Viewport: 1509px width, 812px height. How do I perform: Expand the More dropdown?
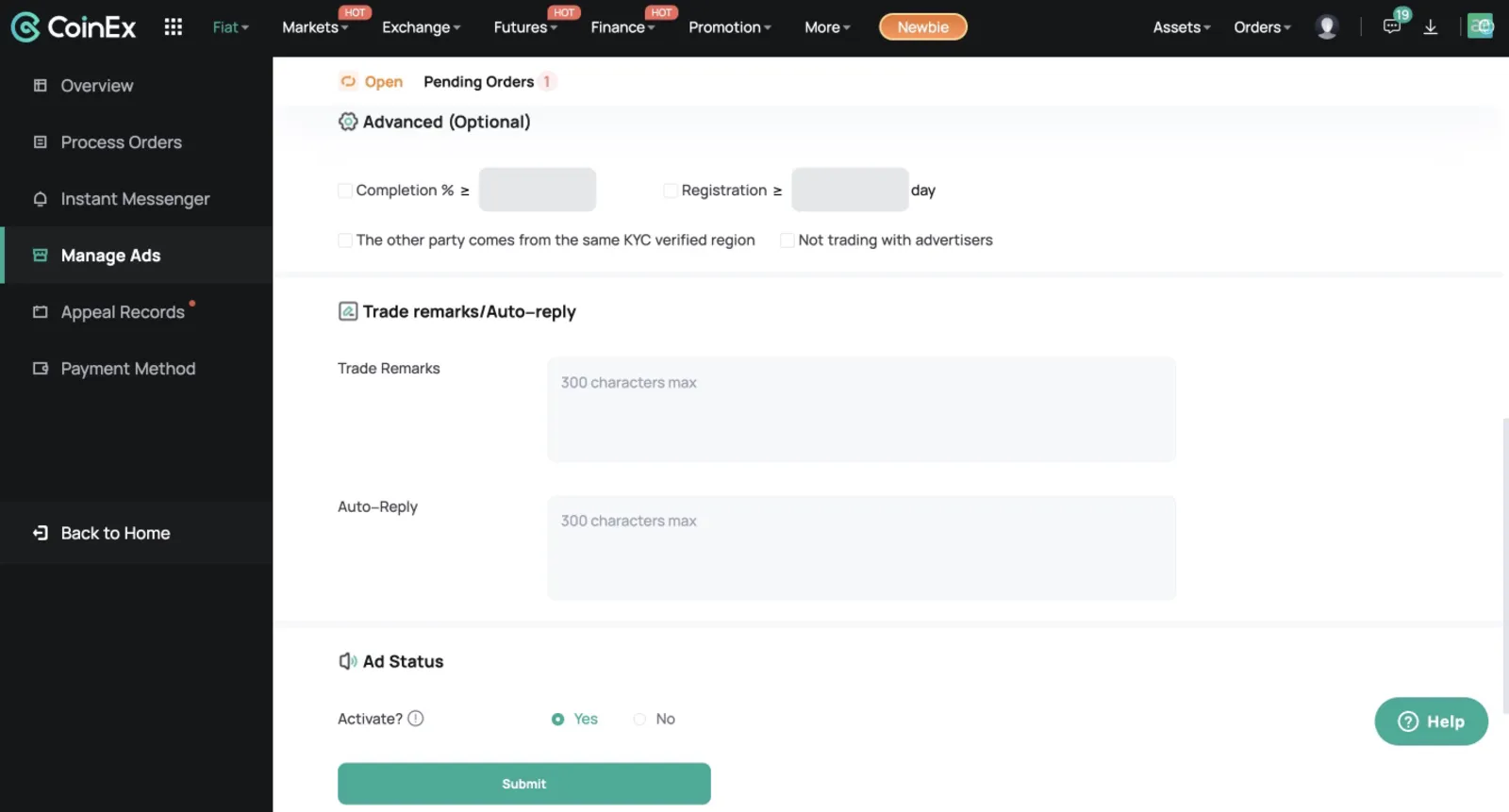827,27
